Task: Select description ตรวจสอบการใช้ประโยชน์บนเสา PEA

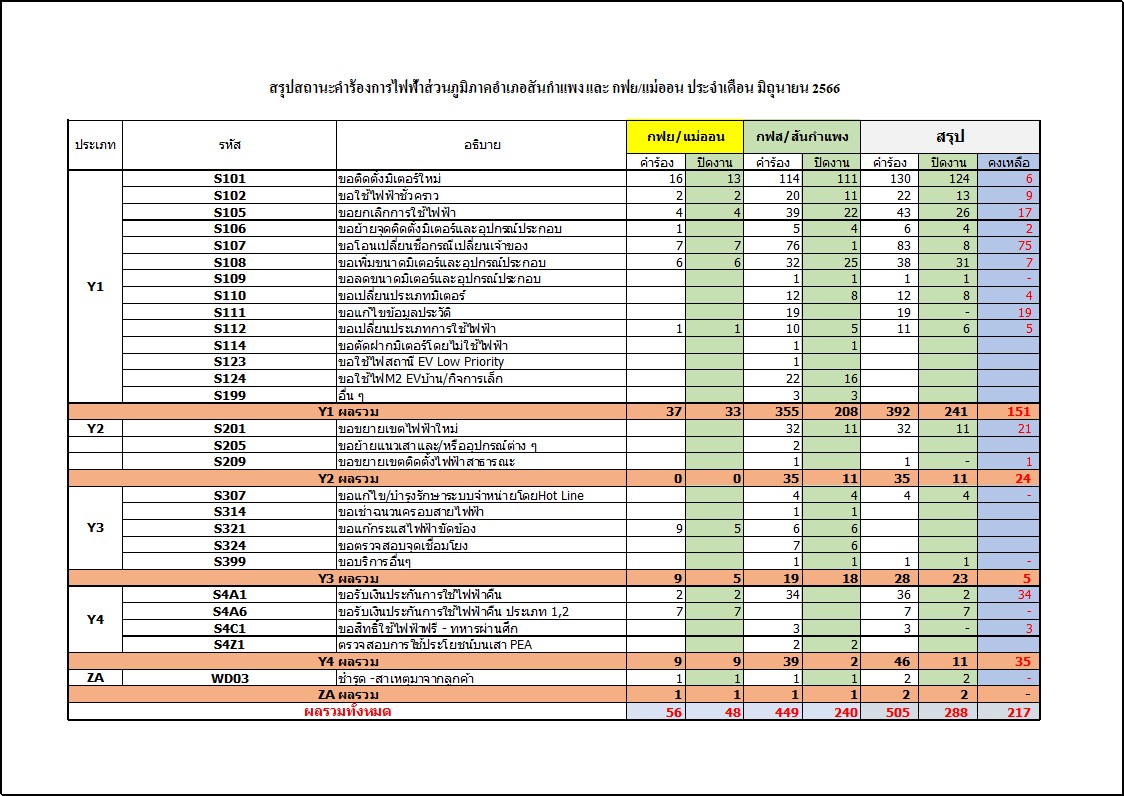Action: click(x=435, y=645)
